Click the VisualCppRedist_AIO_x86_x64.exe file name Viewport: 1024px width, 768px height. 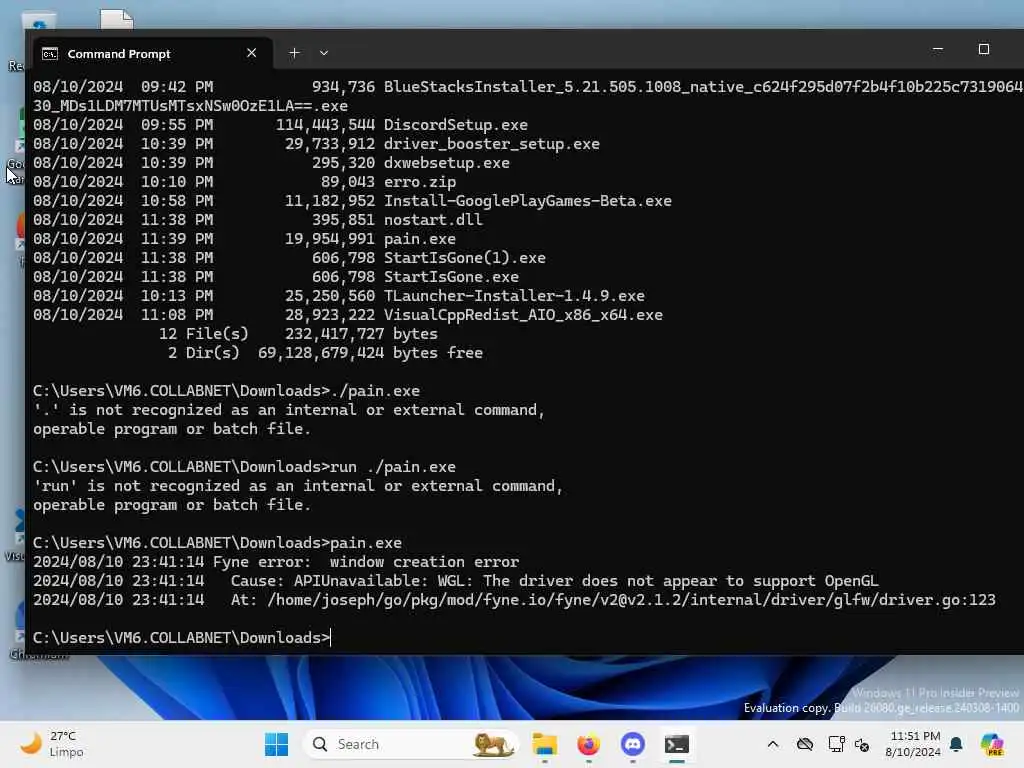[523, 315]
